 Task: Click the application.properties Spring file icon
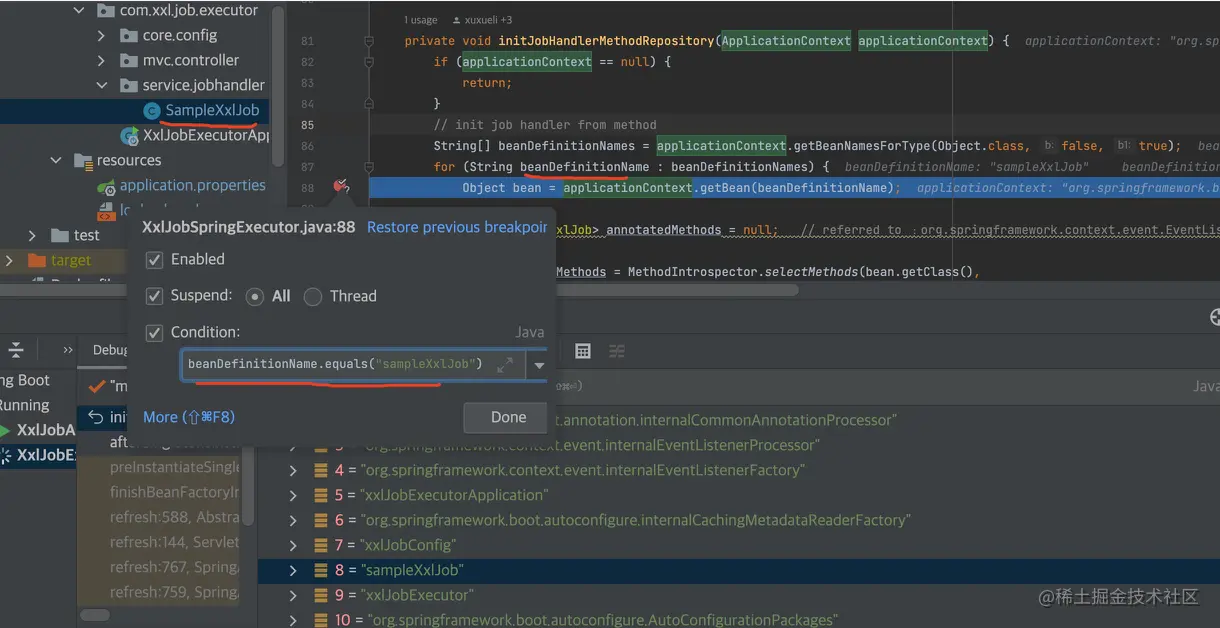pos(105,186)
